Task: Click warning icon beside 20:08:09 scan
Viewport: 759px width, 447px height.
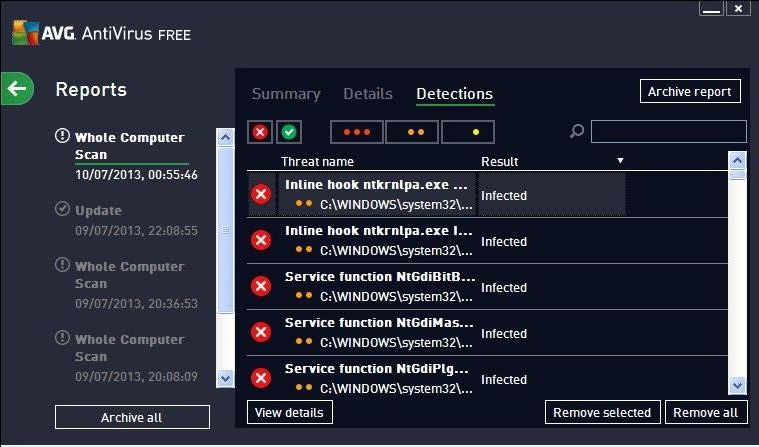Action: pos(62,337)
